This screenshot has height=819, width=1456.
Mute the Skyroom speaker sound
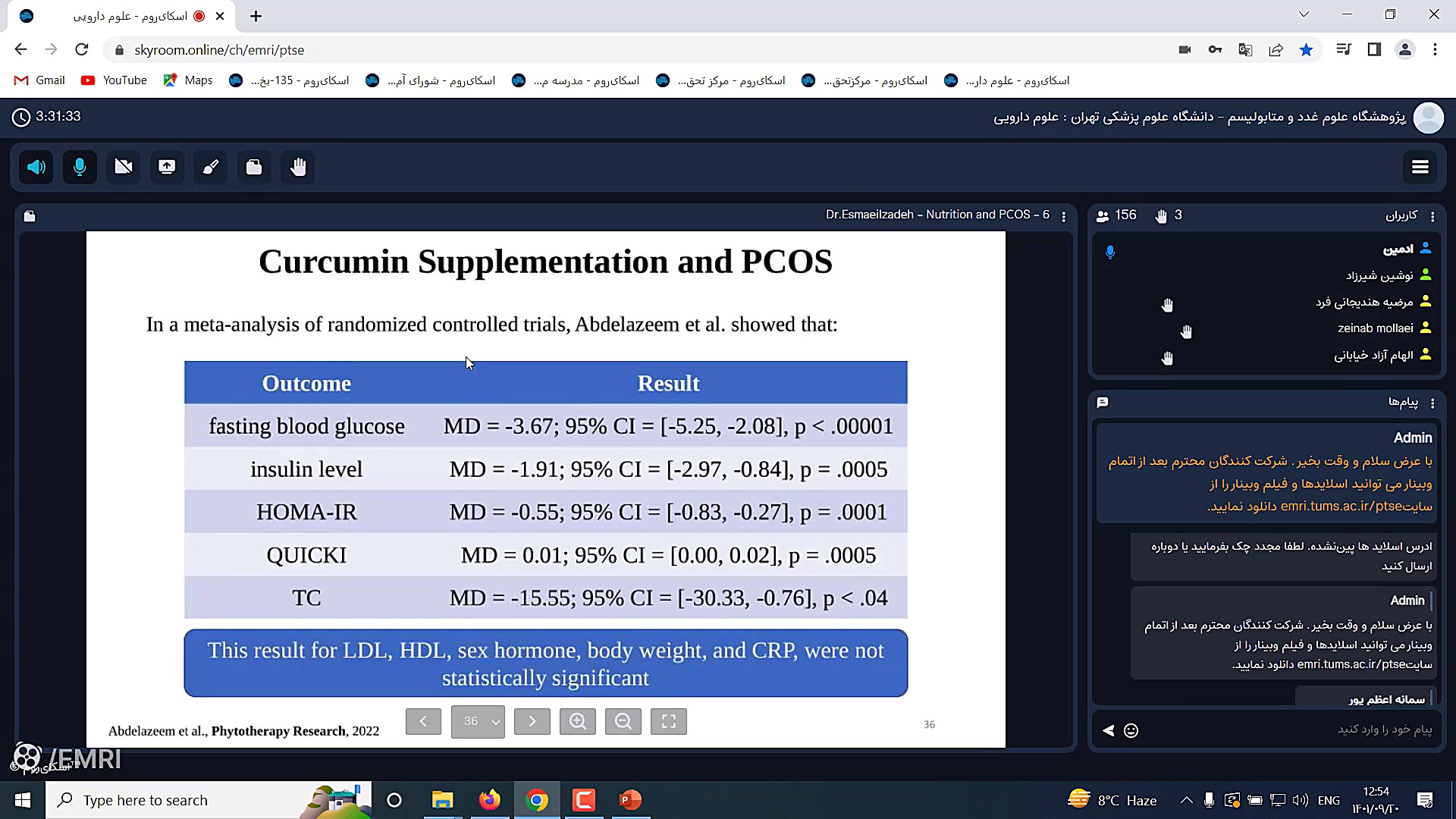(x=36, y=167)
